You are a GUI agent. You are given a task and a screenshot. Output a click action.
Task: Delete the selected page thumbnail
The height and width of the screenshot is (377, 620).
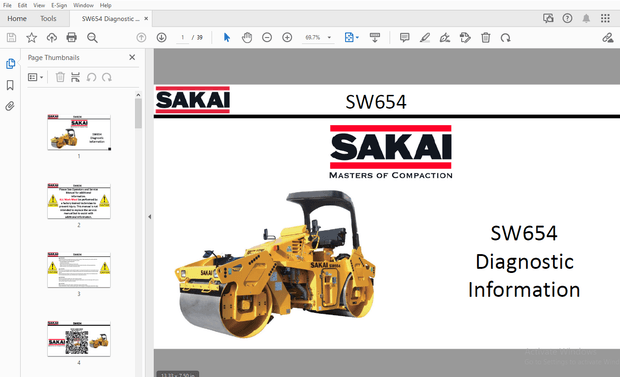[60, 77]
